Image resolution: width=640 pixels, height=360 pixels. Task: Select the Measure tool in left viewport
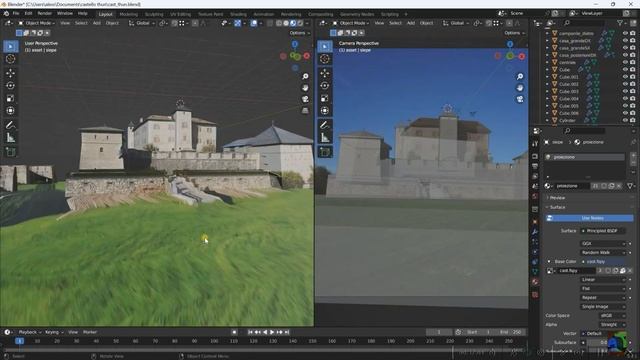11,138
